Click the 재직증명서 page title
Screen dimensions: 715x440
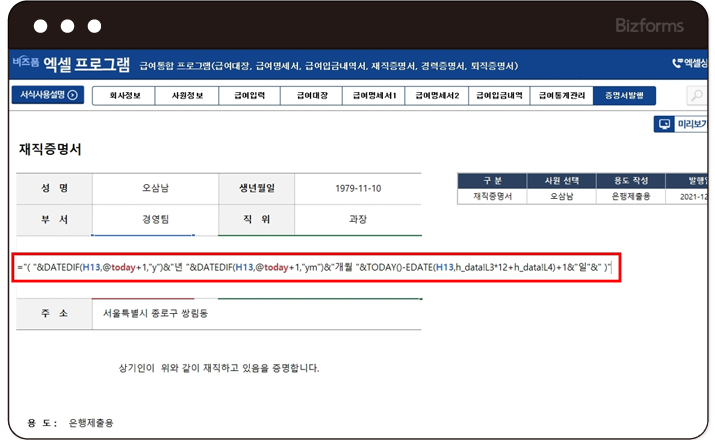pos(50,149)
